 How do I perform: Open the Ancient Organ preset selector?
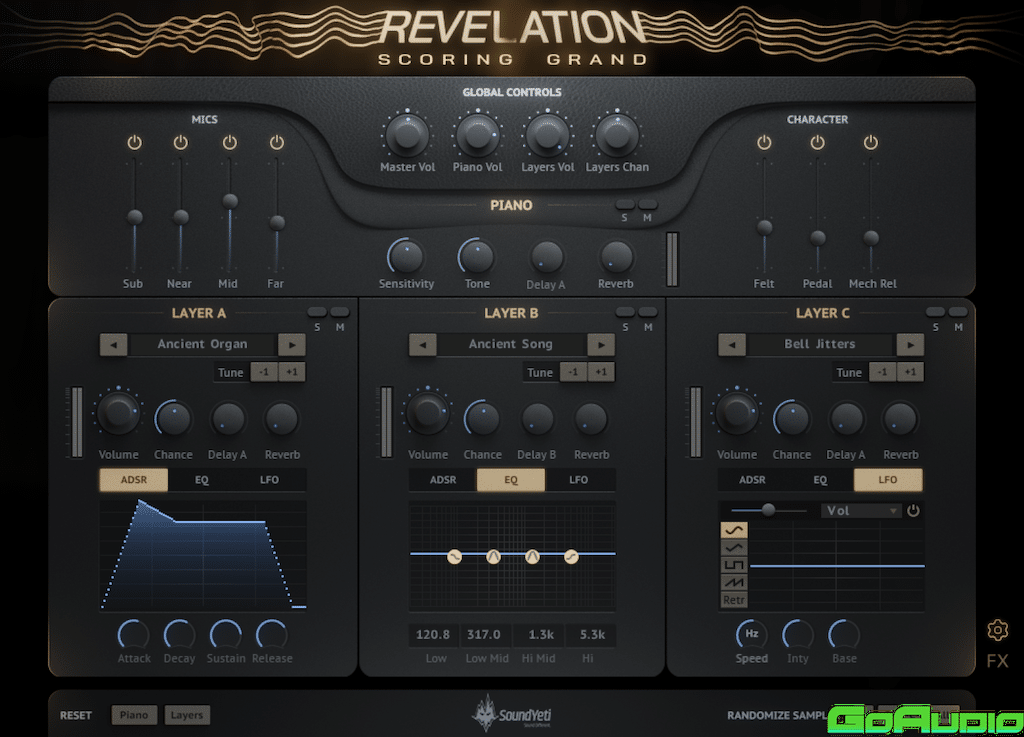point(202,344)
